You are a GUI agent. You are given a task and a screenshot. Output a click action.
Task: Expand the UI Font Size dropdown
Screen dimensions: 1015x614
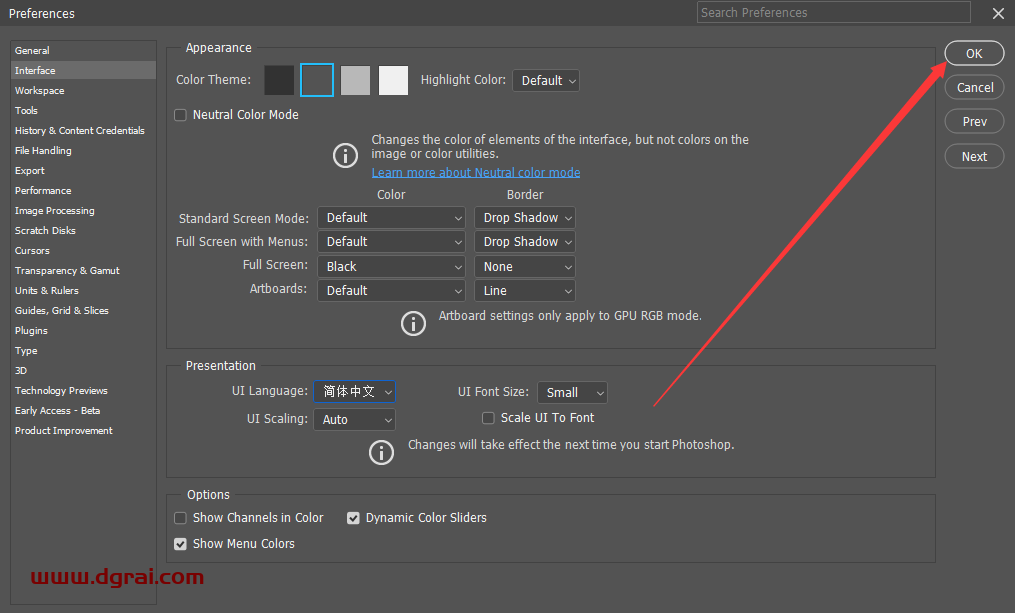tap(572, 393)
